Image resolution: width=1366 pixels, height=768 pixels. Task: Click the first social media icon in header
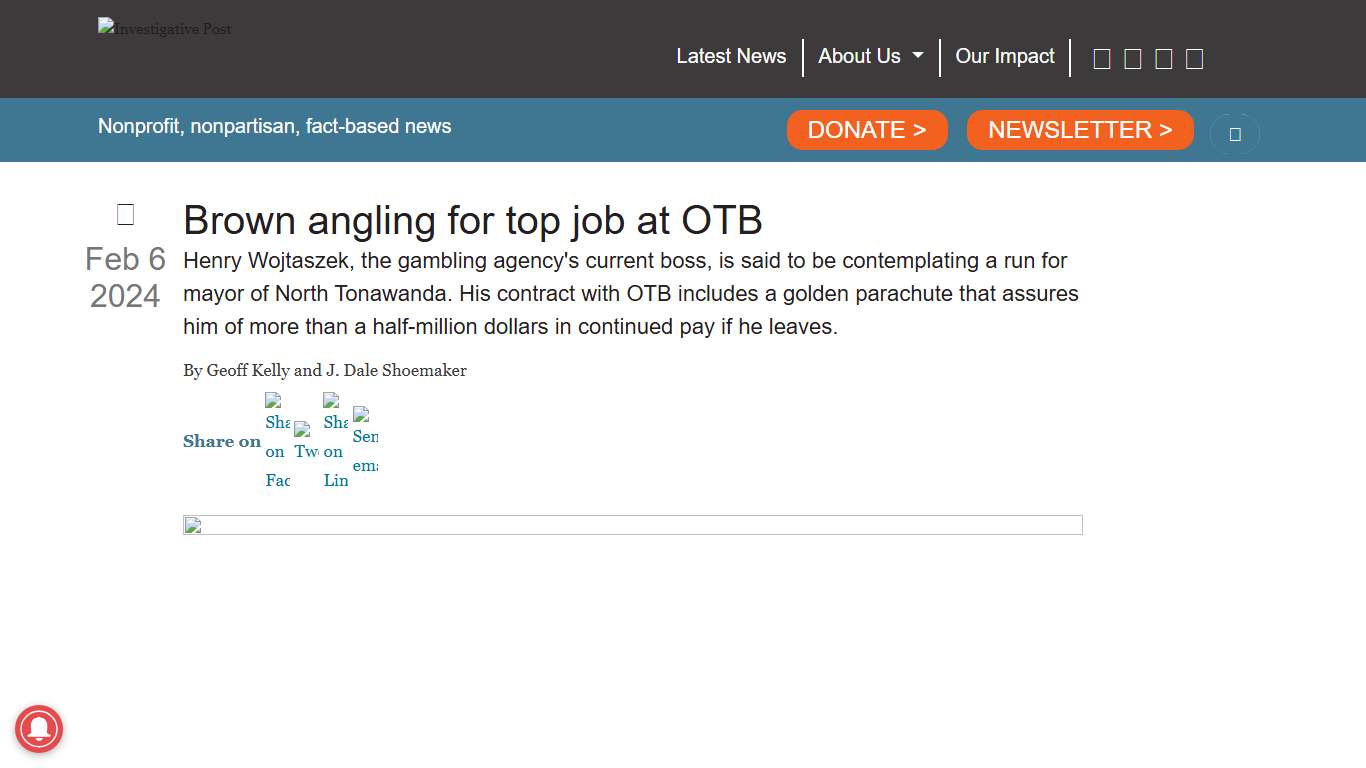click(x=1102, y=59)
